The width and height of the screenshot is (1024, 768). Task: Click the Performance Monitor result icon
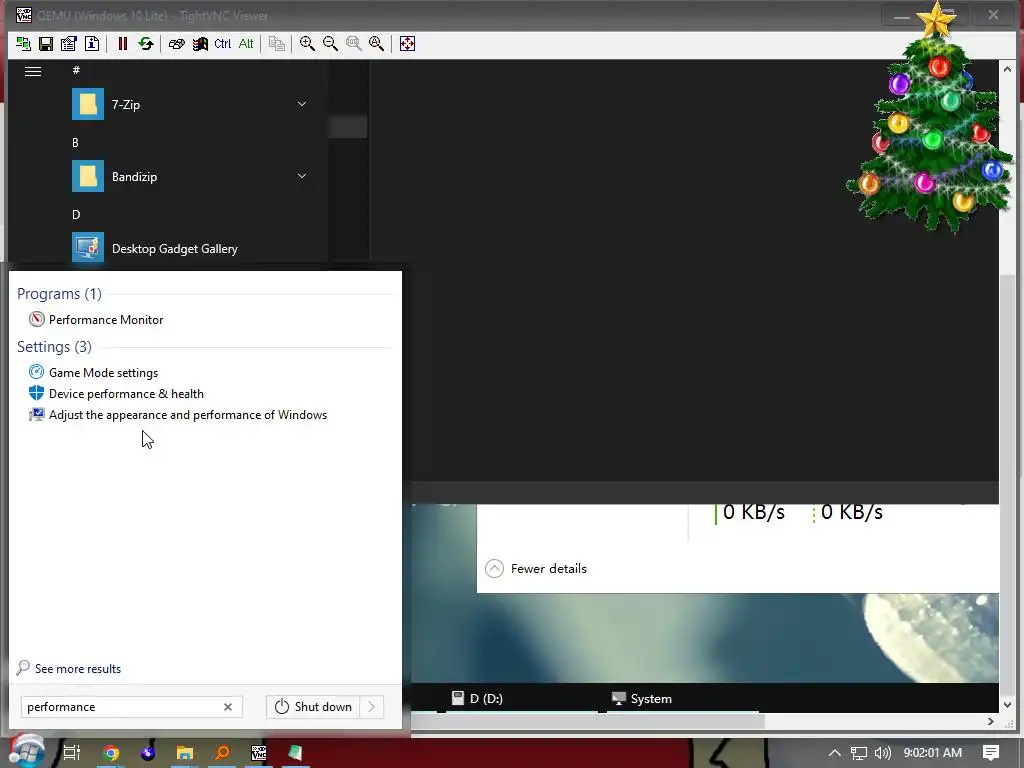click(x=37, y=319)
